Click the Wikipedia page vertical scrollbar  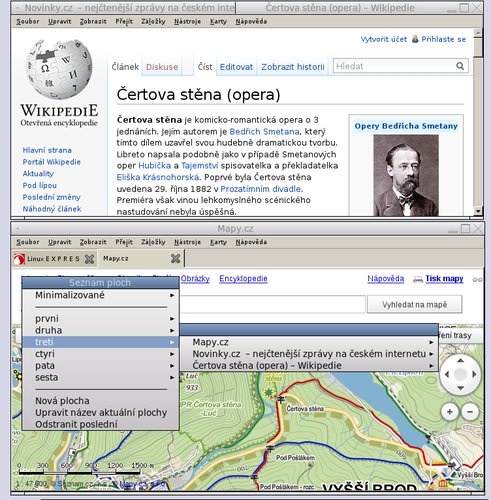tap(478, 122)
